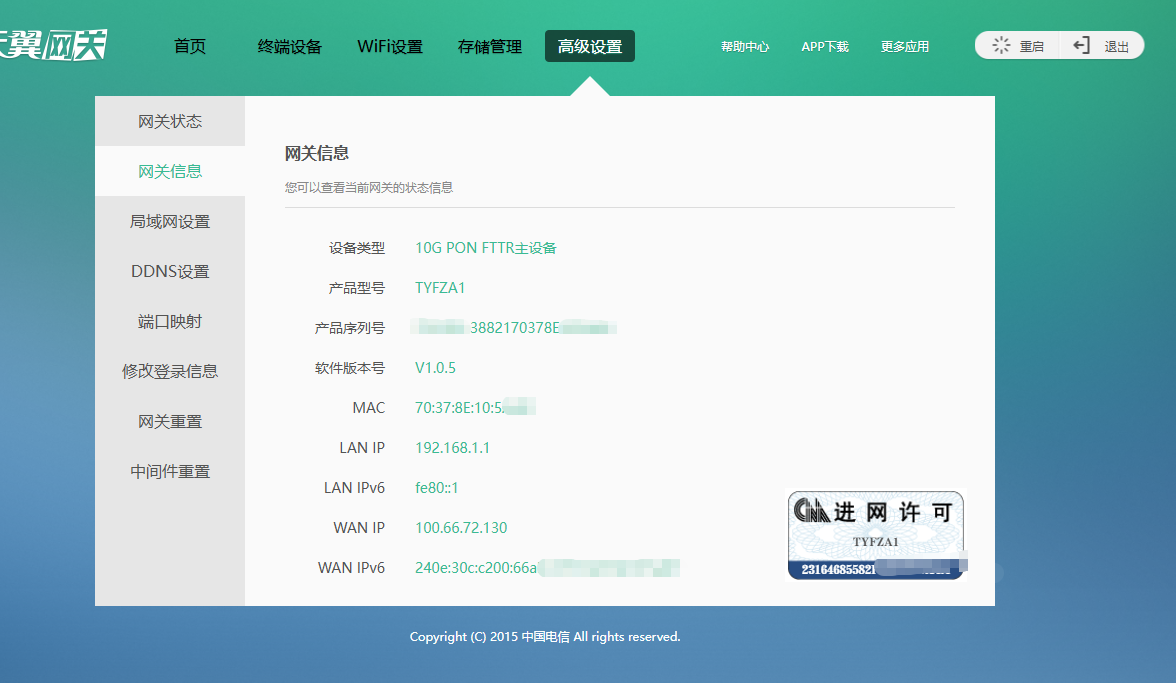Open the WiFi设置 tab

(x=390, y=46)
